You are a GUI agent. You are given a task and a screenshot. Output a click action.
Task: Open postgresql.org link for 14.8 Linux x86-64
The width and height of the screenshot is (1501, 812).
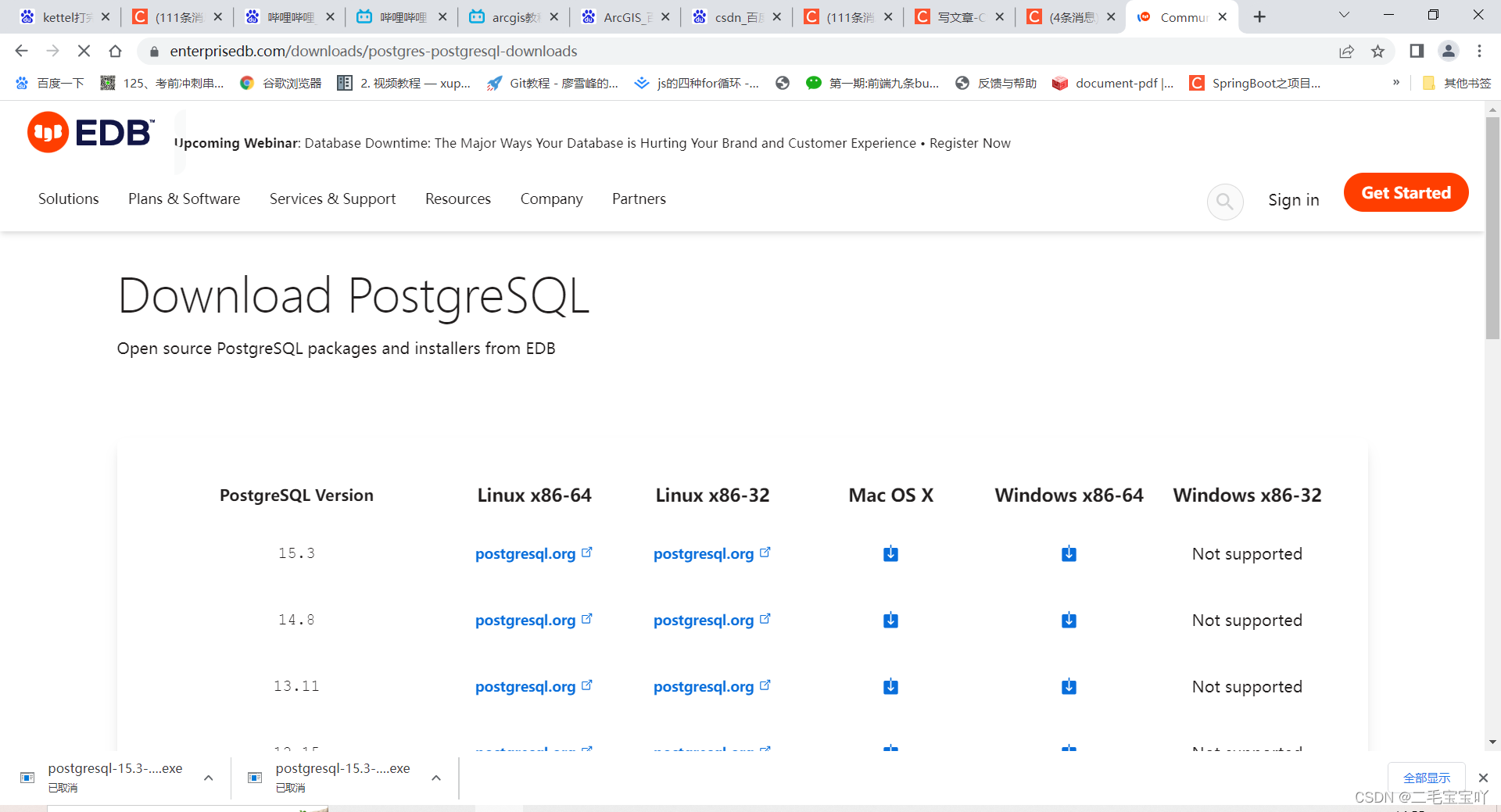[533, 621]
